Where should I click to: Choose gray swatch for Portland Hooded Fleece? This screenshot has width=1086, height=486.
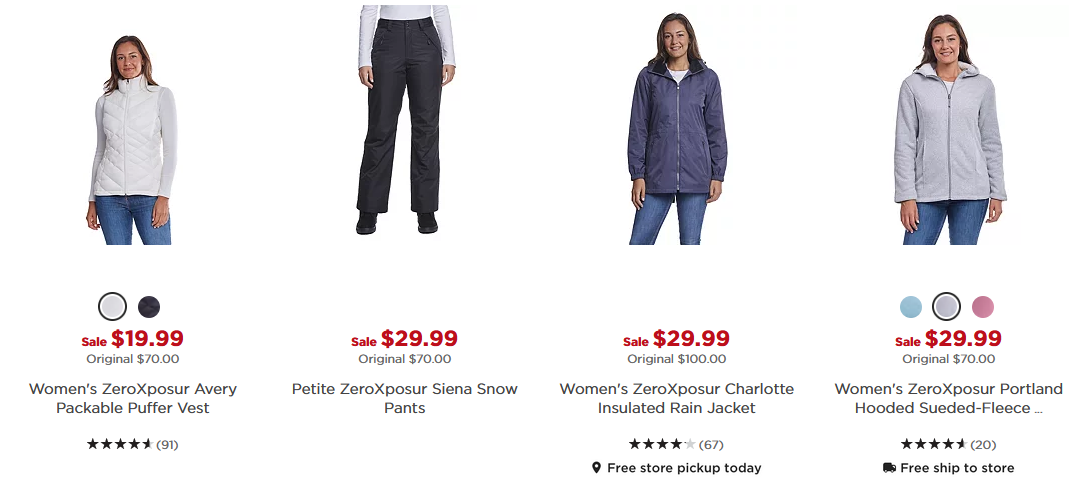point(946,307)
